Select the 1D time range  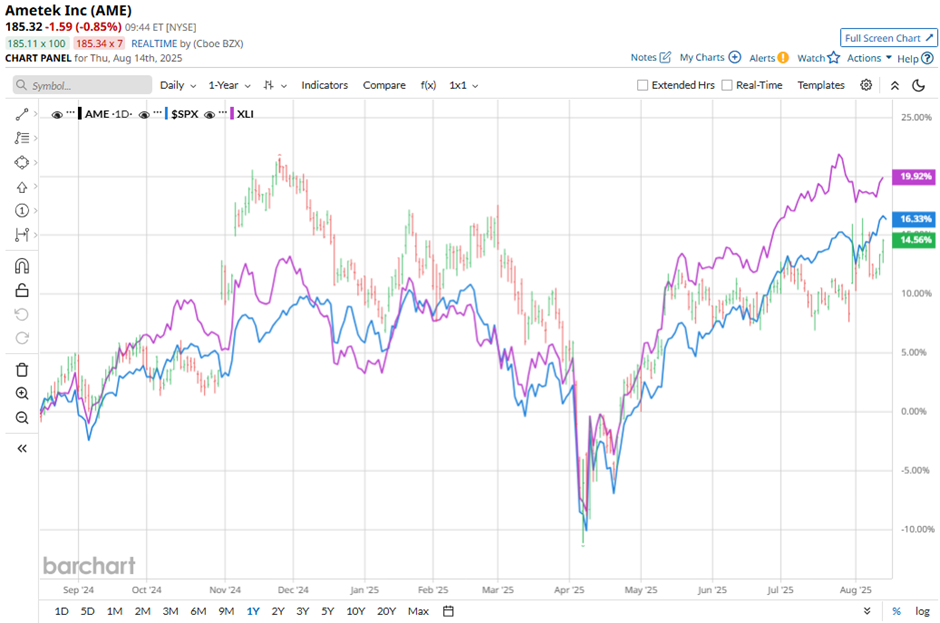pos(61,611)
